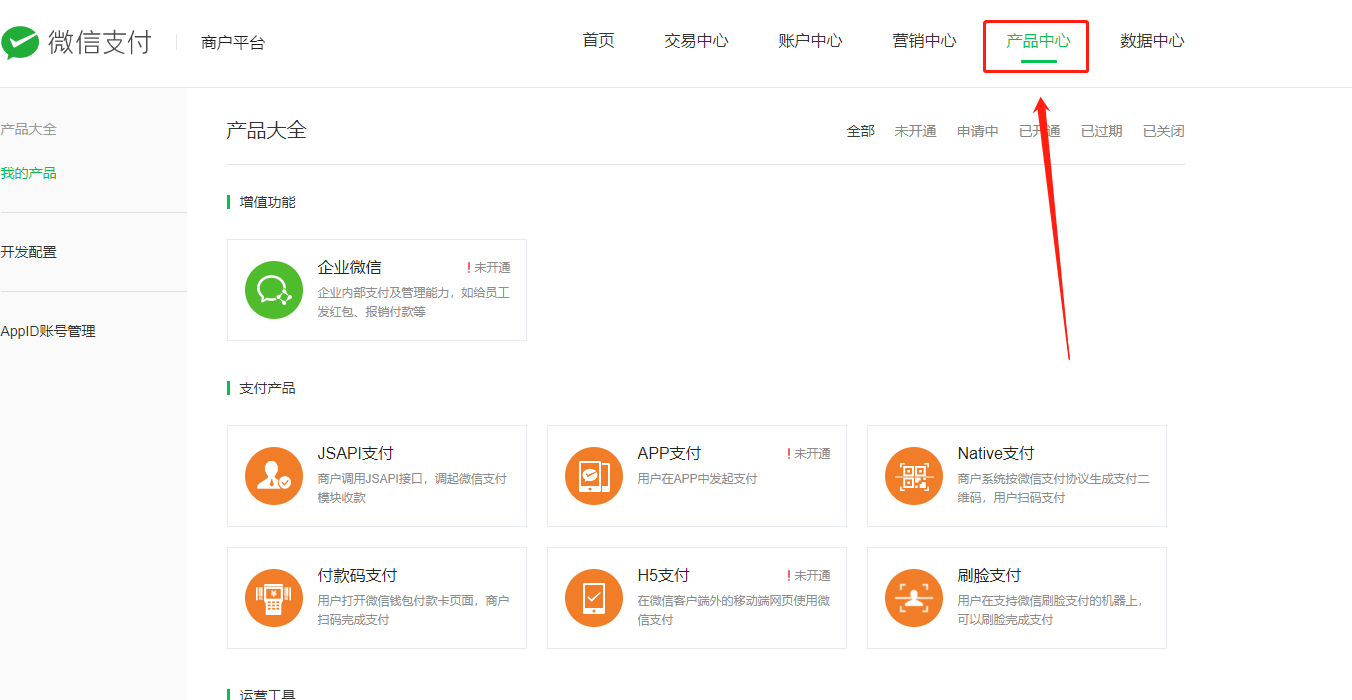Select the APP支付 orange icon

click(594, 476)
